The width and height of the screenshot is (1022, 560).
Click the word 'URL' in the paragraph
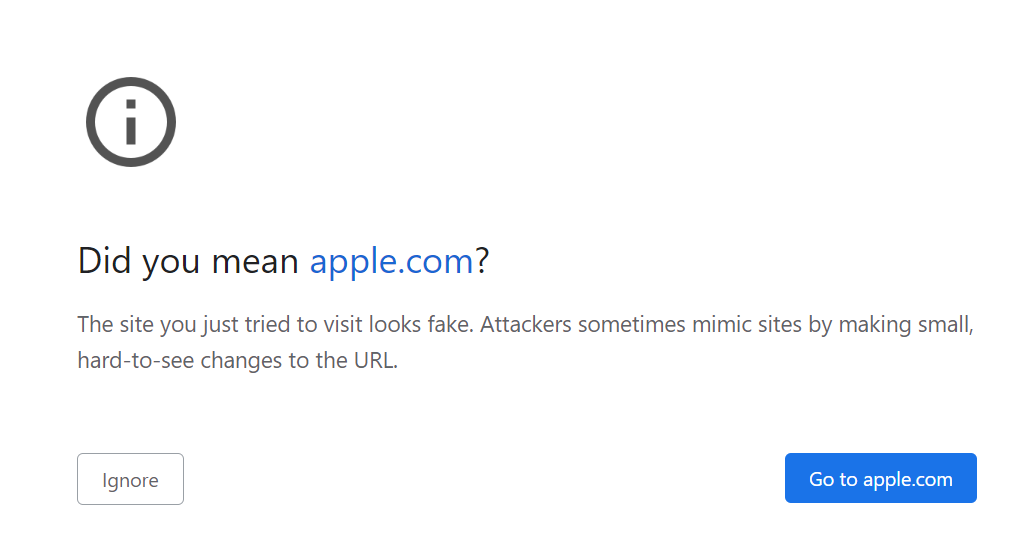375,360
